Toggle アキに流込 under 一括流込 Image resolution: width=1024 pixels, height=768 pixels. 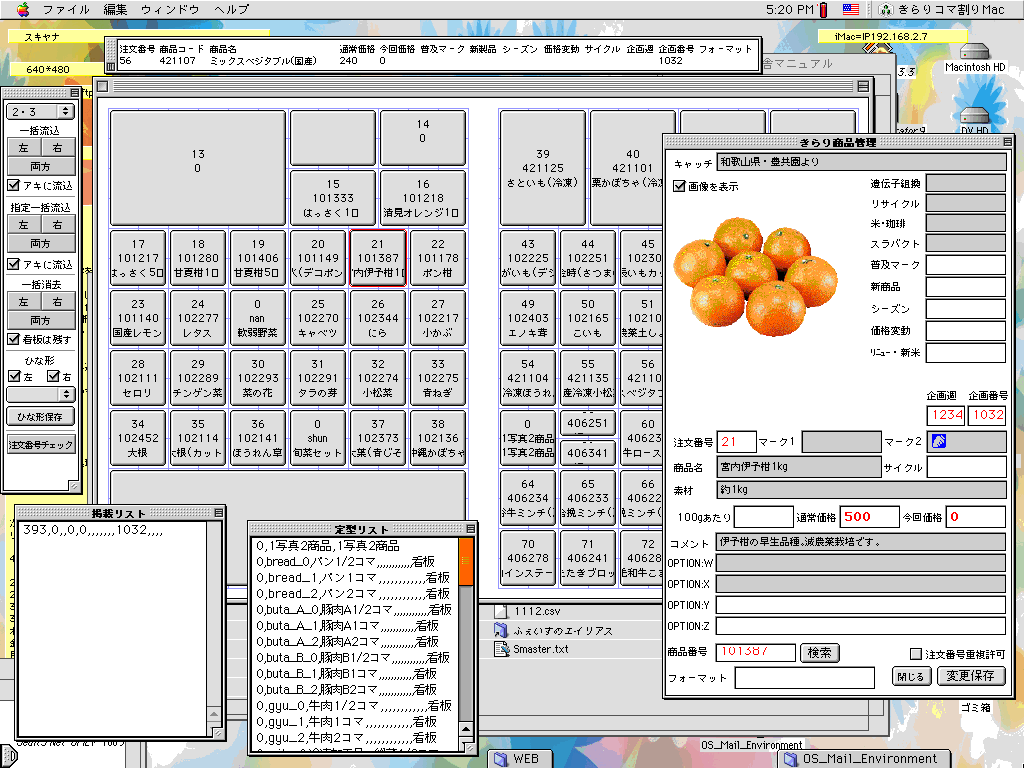13,185
